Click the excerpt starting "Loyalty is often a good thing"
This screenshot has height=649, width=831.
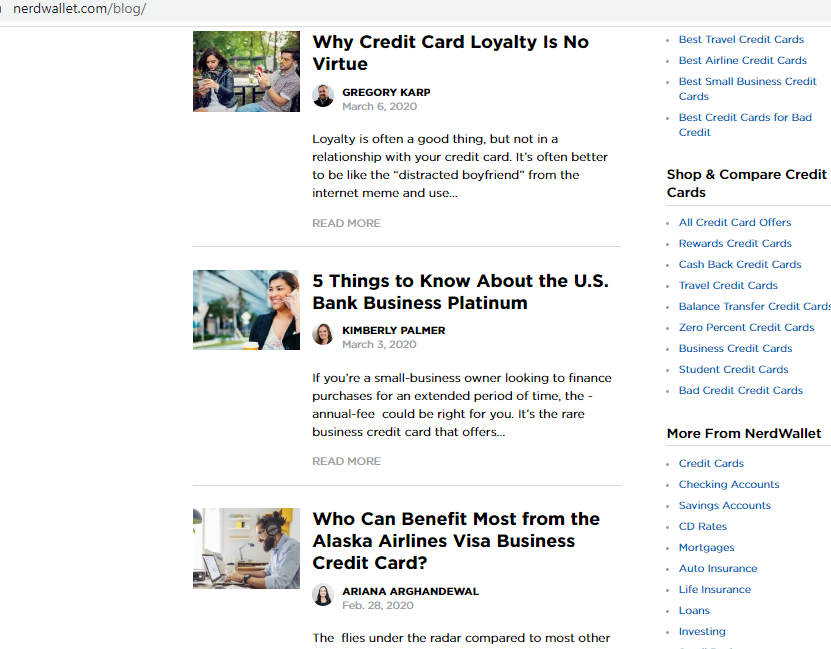pyautogui.click(x=460, y=166)
